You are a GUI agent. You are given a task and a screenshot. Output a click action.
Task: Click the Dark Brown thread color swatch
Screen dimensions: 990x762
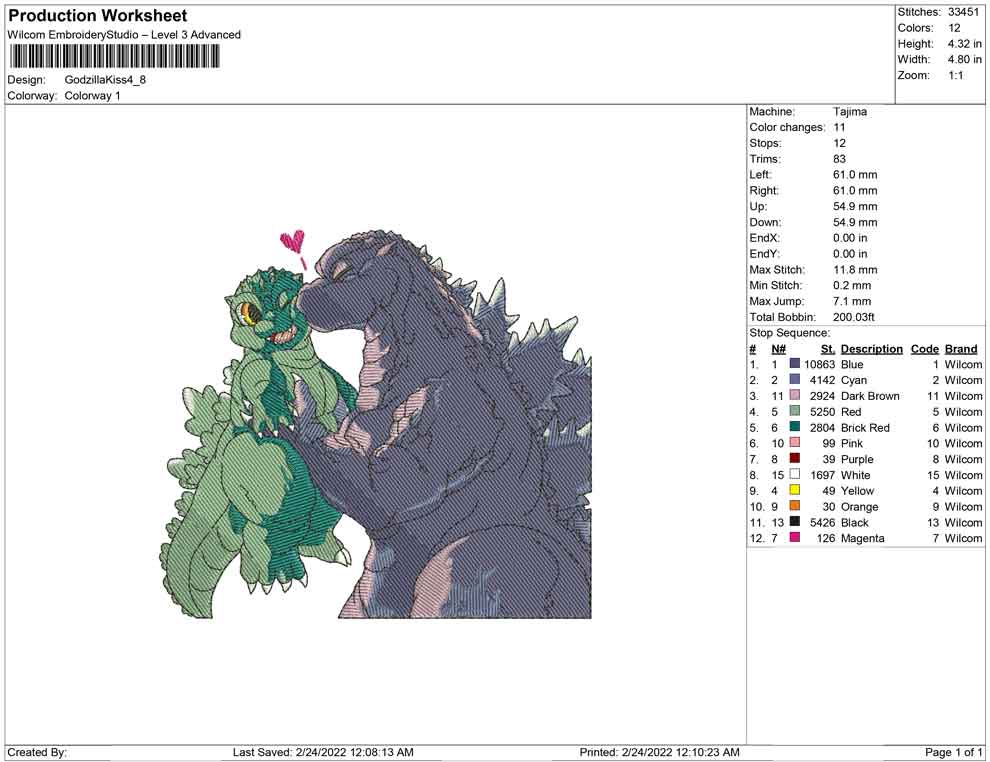click(795, 395)
